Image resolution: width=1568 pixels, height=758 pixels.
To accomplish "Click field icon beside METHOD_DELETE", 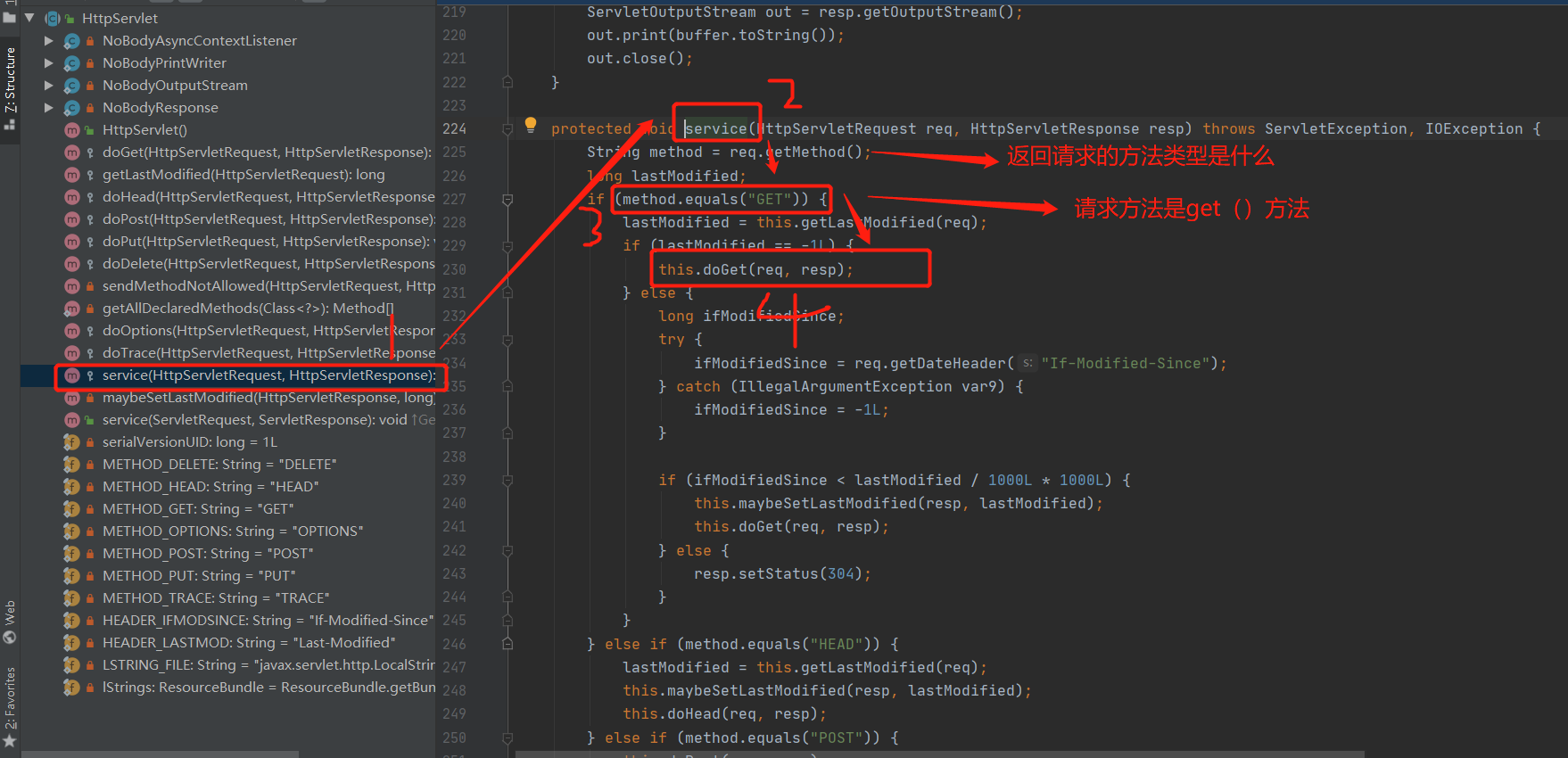I will point(72,465).
